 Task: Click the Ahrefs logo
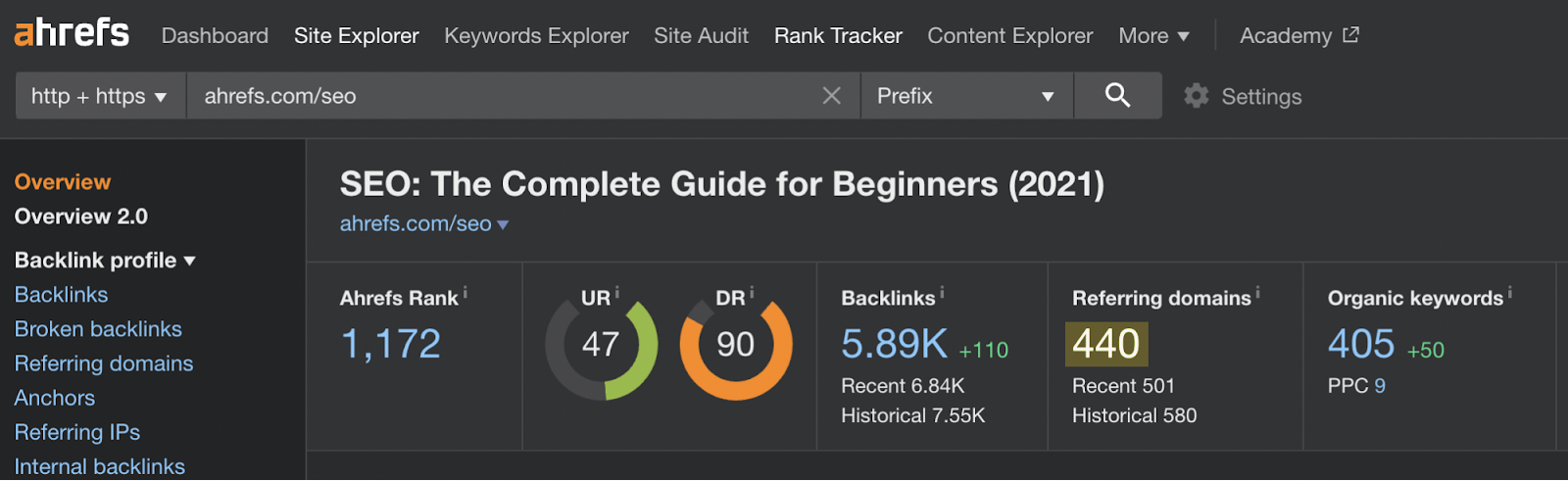tap(72, 33)
